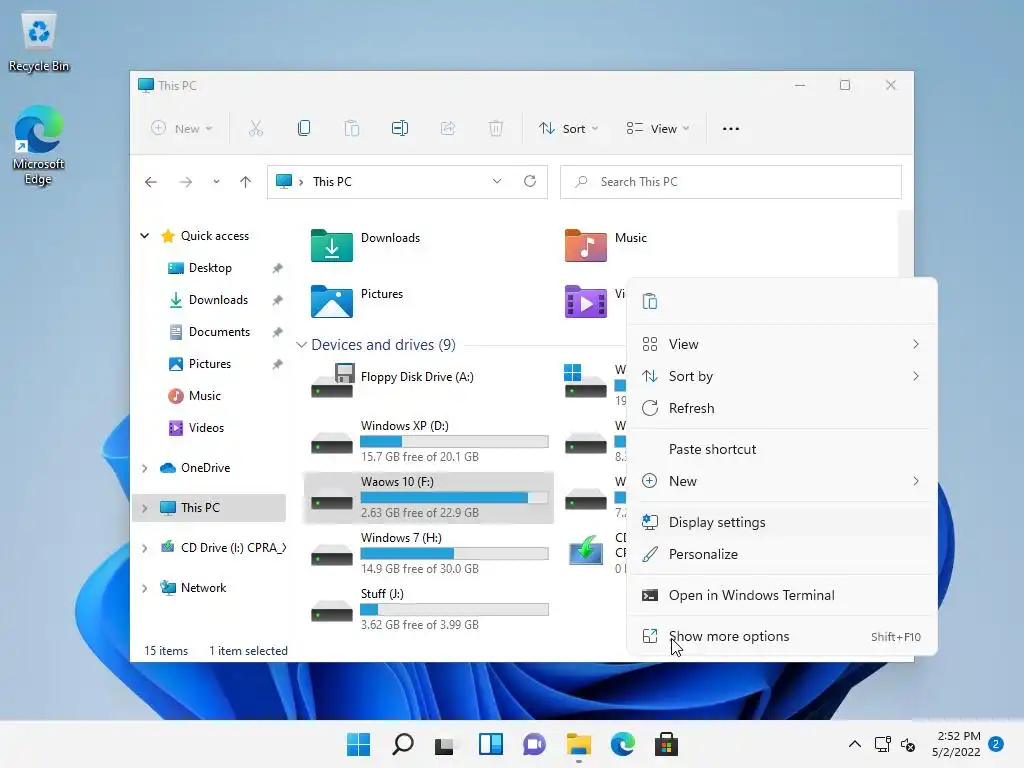This screenshot has width=1024, height=768.
Task: Click the Share icon in toolbar
Action: tap(448, 129)
